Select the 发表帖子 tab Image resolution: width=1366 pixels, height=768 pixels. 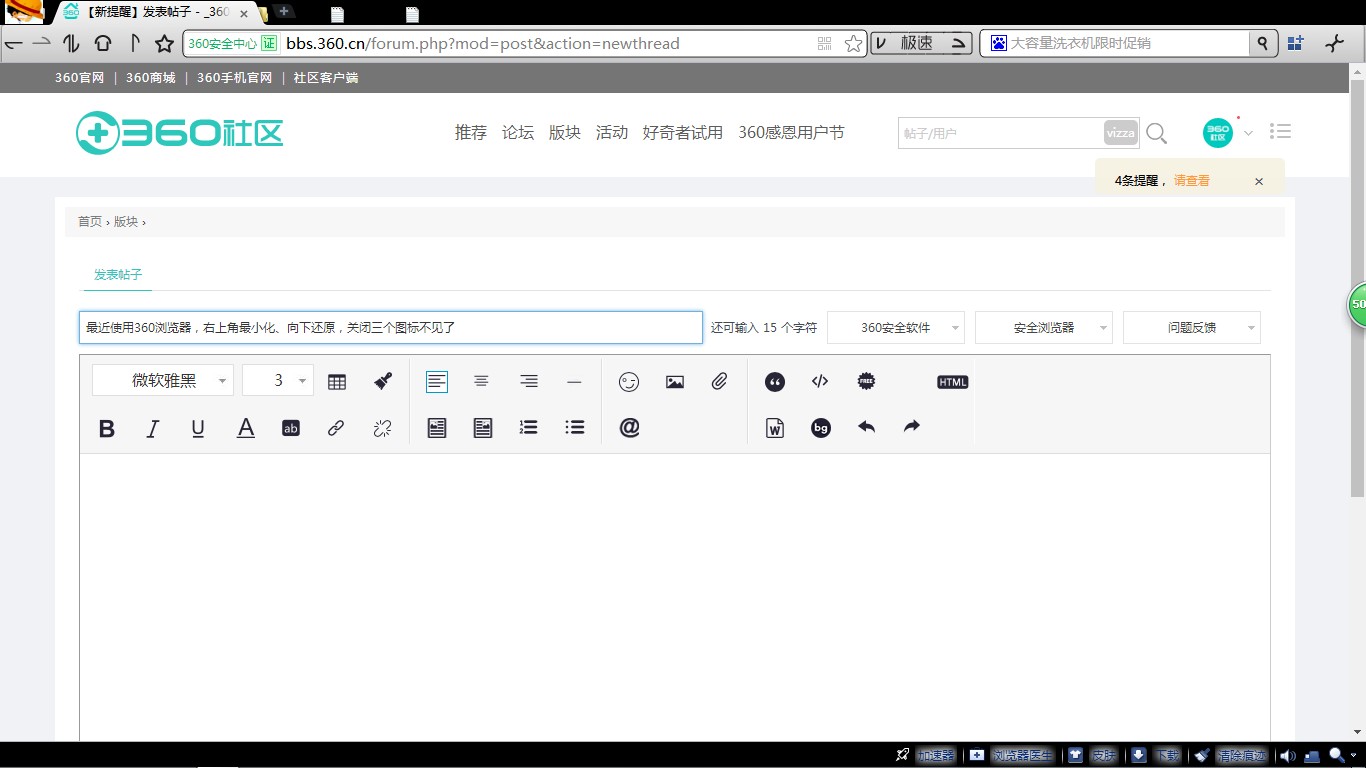pyautogui.click(x=118, y=274)
